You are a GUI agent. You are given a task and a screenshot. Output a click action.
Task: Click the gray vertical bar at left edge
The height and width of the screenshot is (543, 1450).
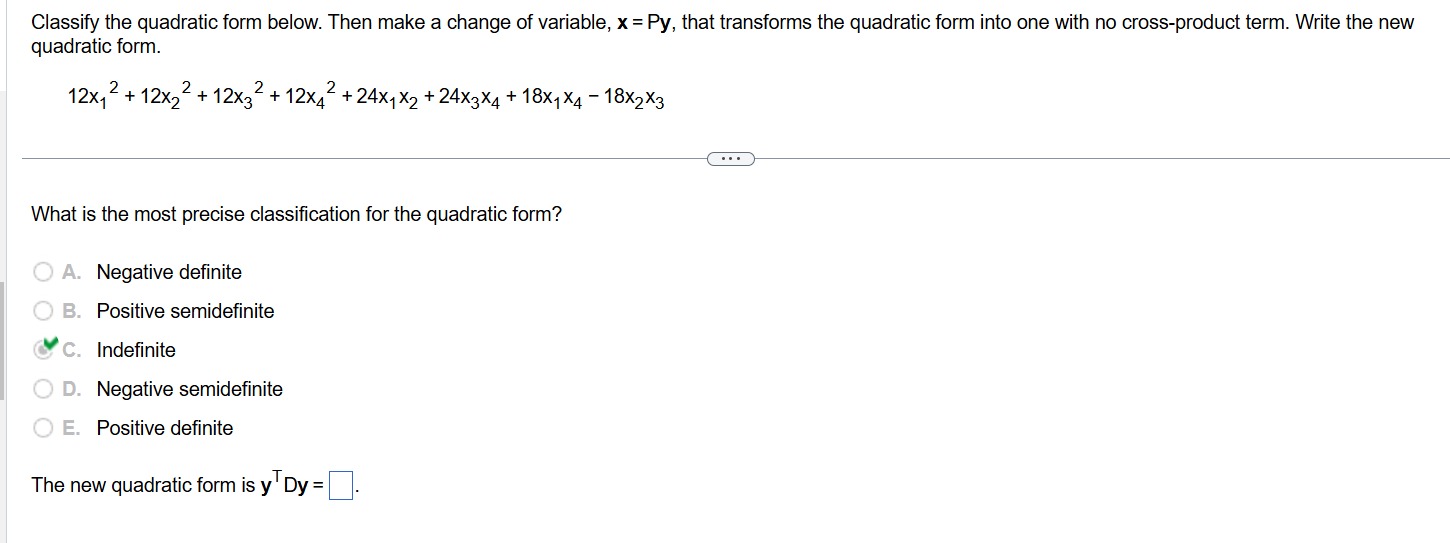click(x=3, y=340)
